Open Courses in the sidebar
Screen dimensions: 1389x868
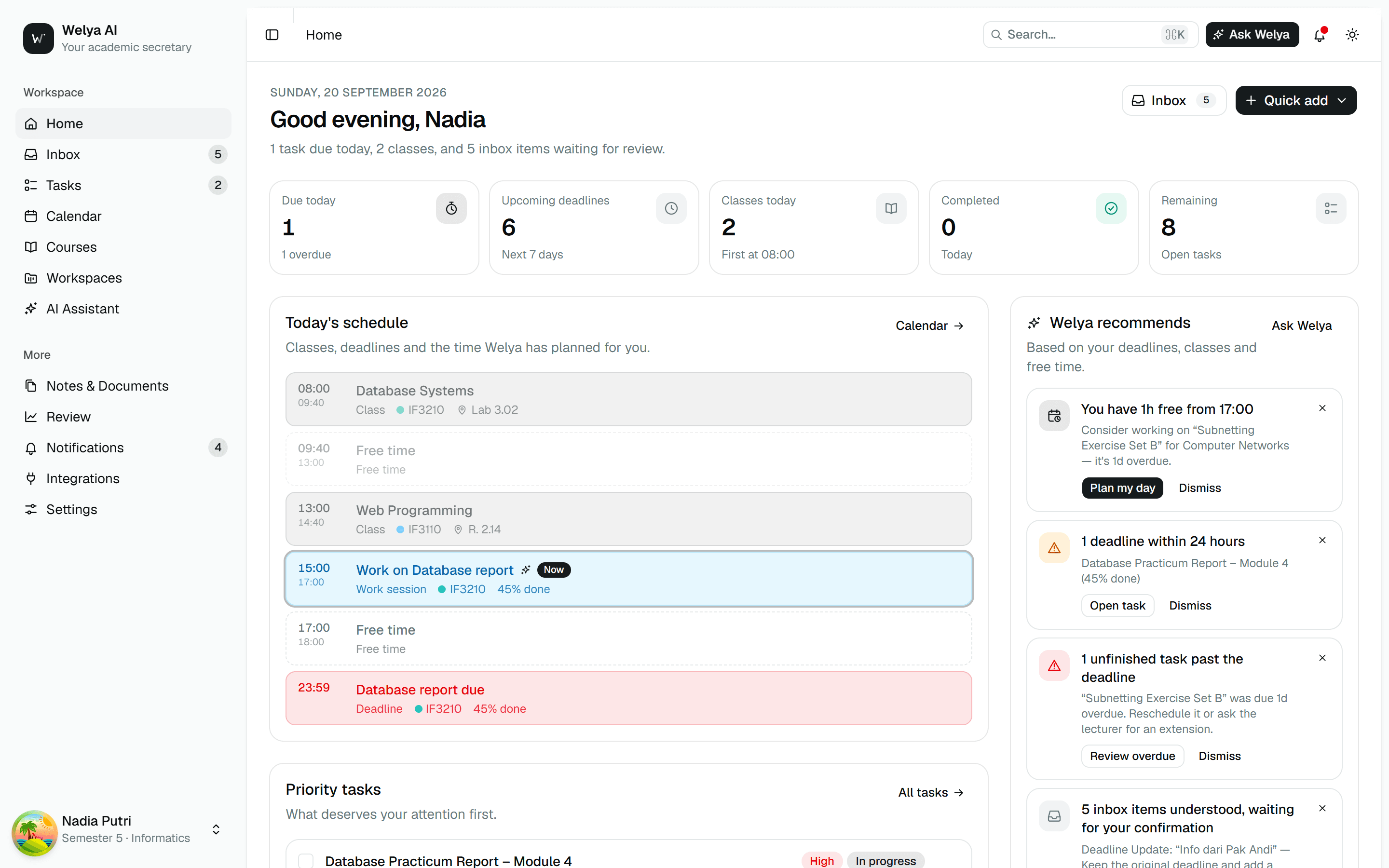(123, 247)
